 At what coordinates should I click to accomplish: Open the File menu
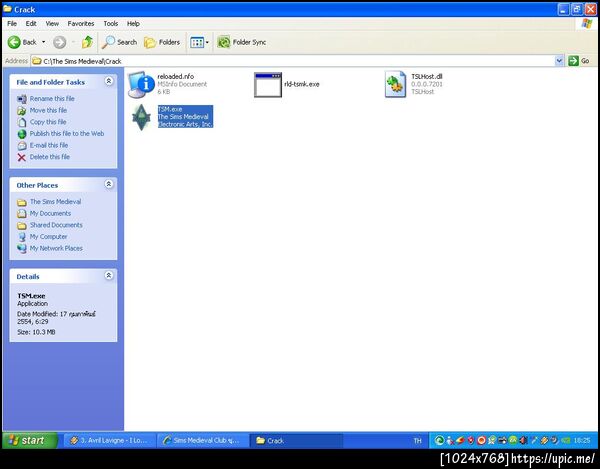point(12,23)
